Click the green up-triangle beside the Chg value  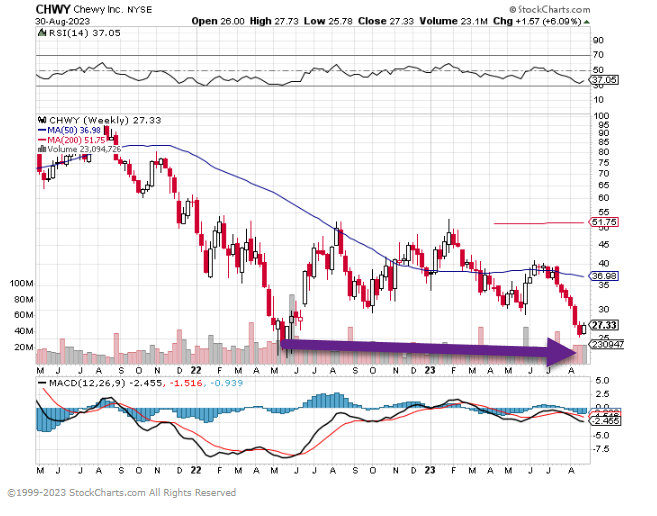[x=587, y=22]
